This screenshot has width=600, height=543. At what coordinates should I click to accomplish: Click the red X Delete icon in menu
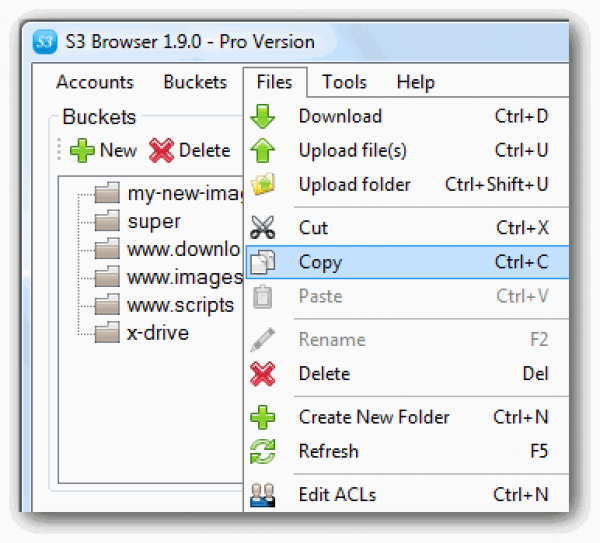pos(262,373)
